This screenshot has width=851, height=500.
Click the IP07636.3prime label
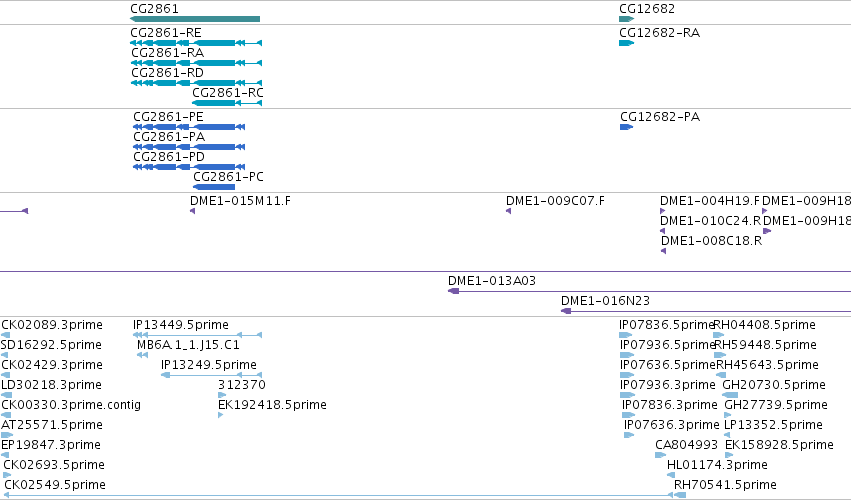(672, 425)
